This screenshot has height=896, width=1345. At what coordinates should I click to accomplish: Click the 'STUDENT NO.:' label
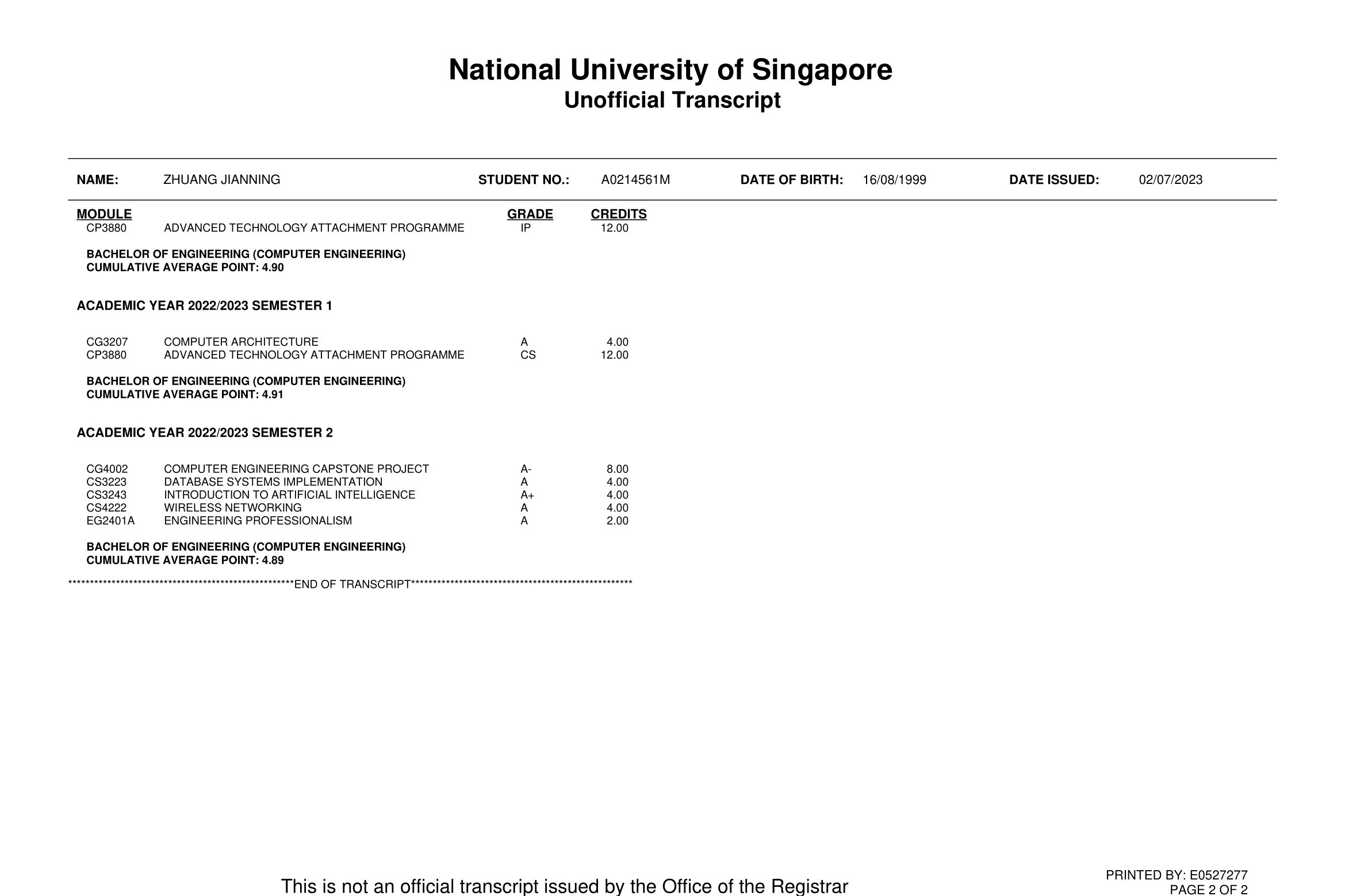pyautogui.click(x=524, y=180)
